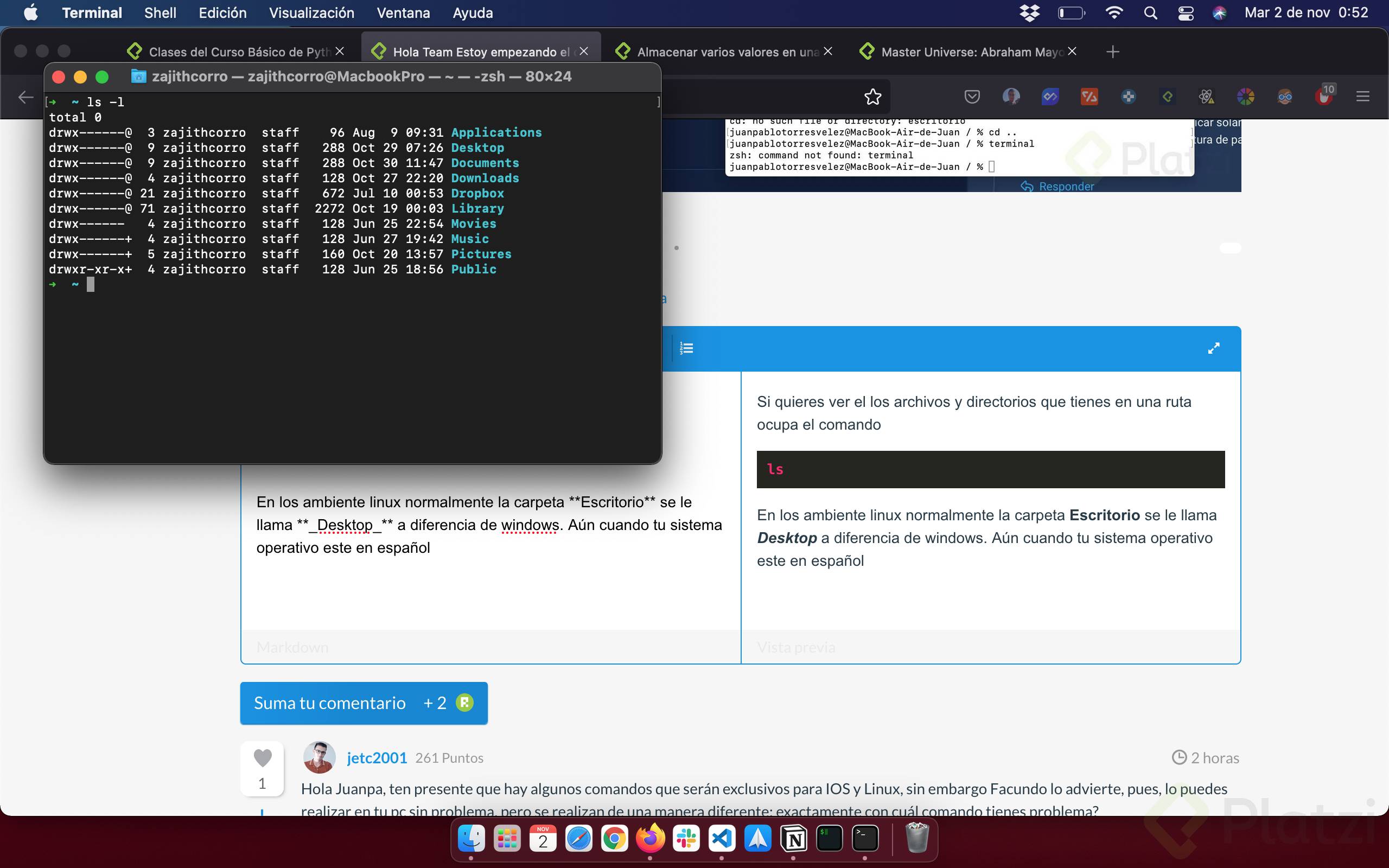Open Spark mail from the Dock
Screen dimensions: 1389x868
pos(757,839)
